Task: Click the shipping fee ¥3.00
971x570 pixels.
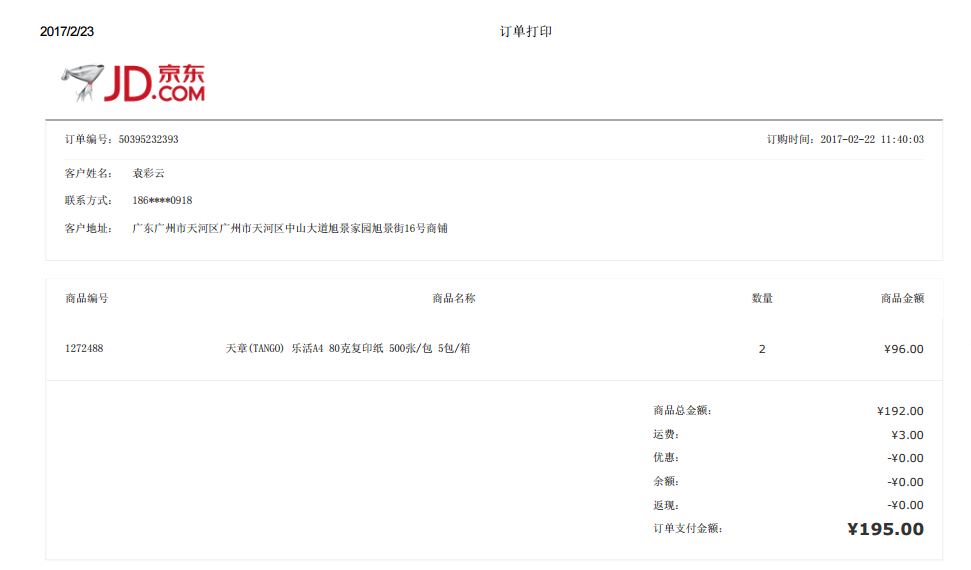Action: coord(907,435)
